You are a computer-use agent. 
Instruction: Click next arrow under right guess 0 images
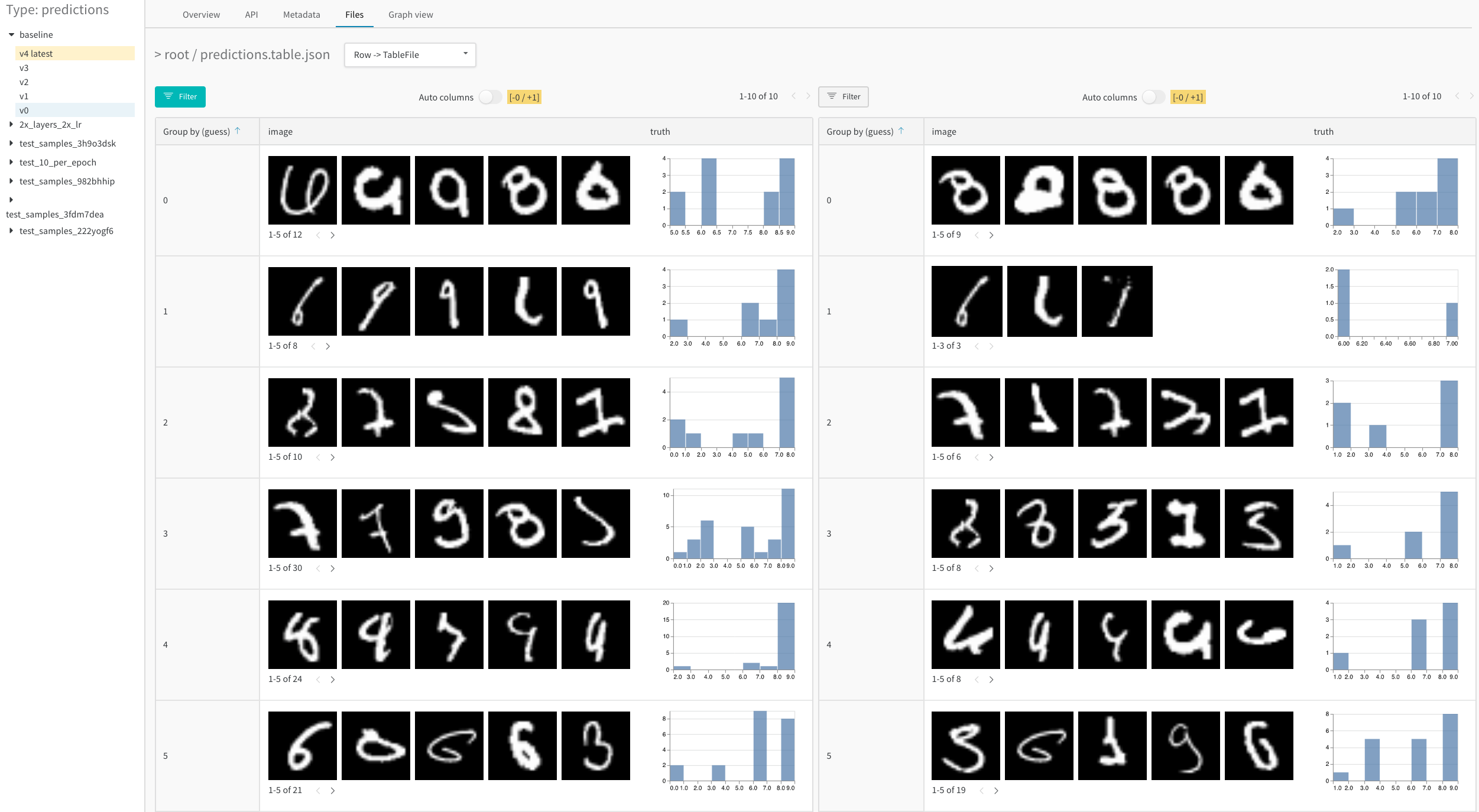991,235
